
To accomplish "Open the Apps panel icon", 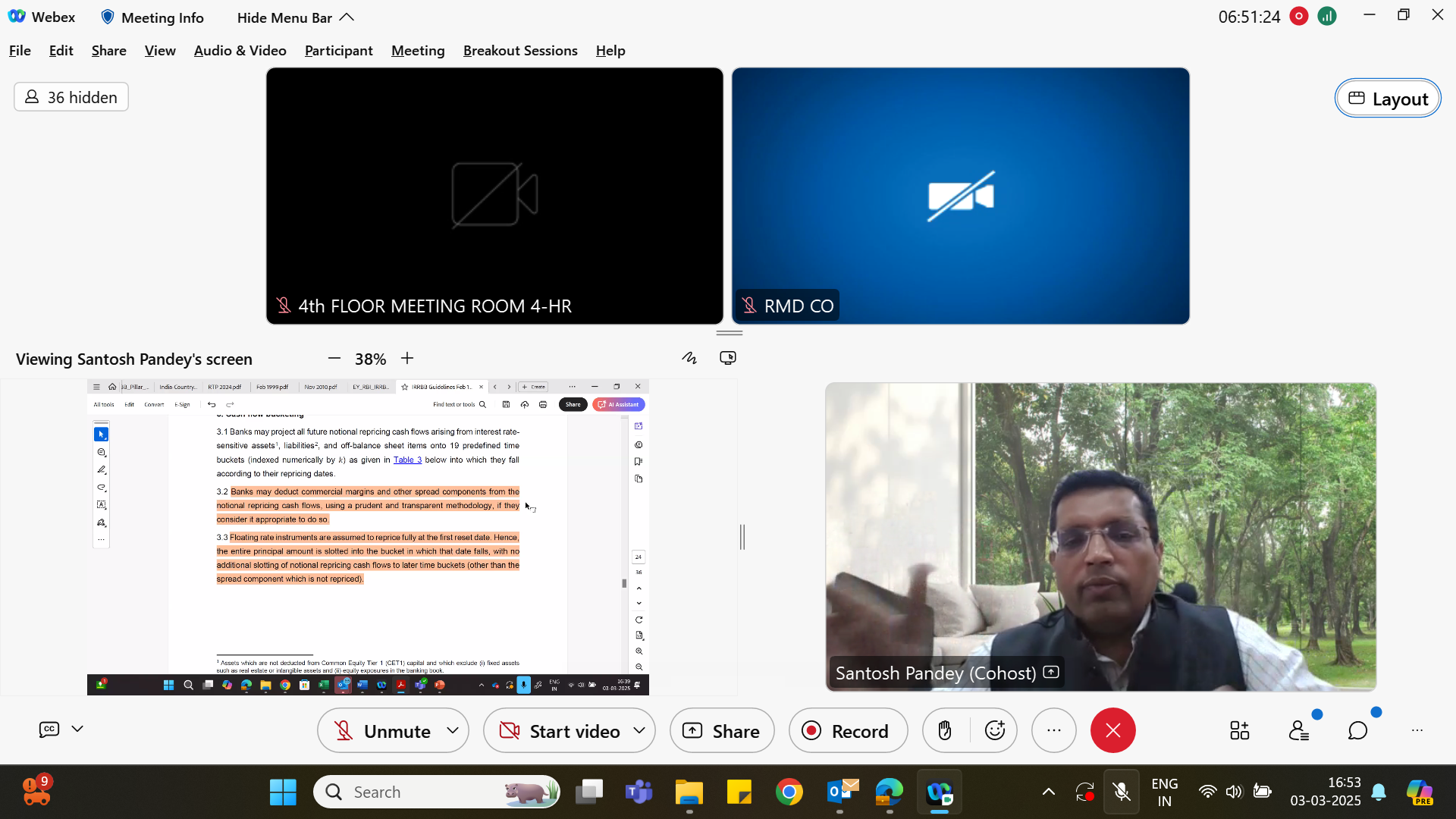I will [x=1239, y=731].
